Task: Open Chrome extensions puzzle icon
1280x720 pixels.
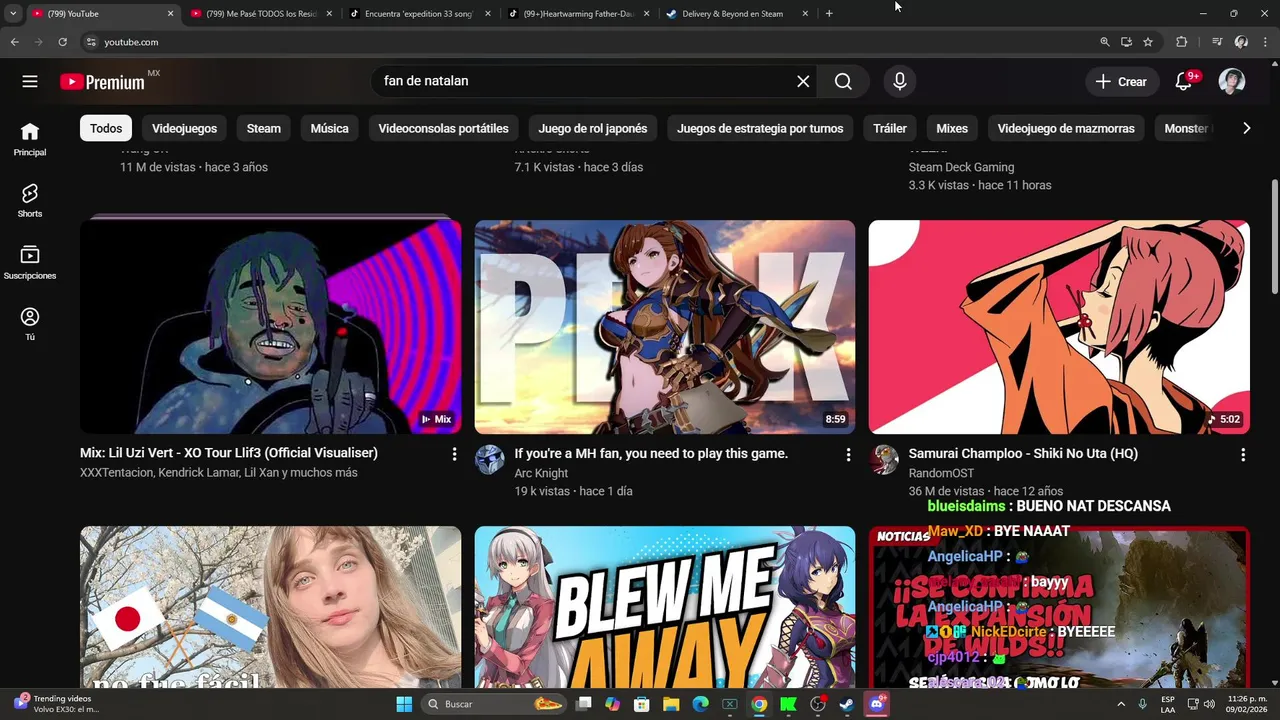Action: tap(1182, 42)
